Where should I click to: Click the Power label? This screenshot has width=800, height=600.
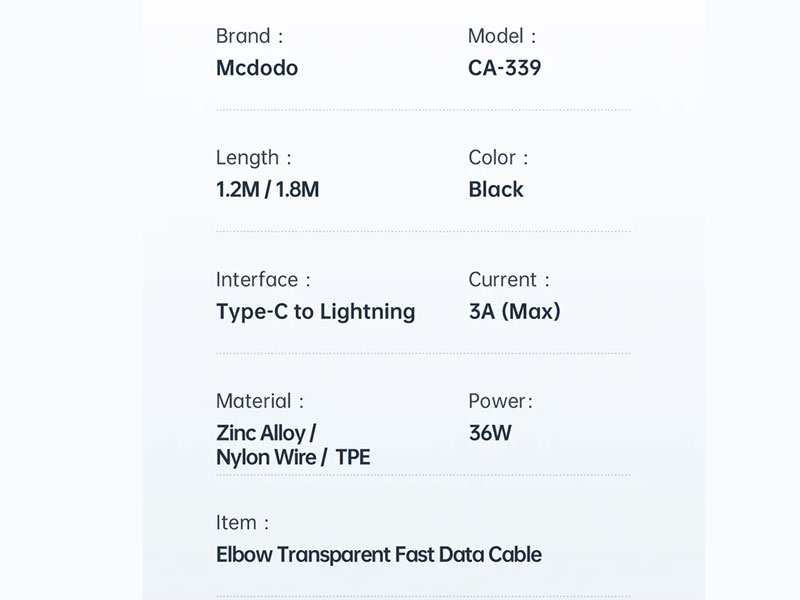click(x=500, y=401)
